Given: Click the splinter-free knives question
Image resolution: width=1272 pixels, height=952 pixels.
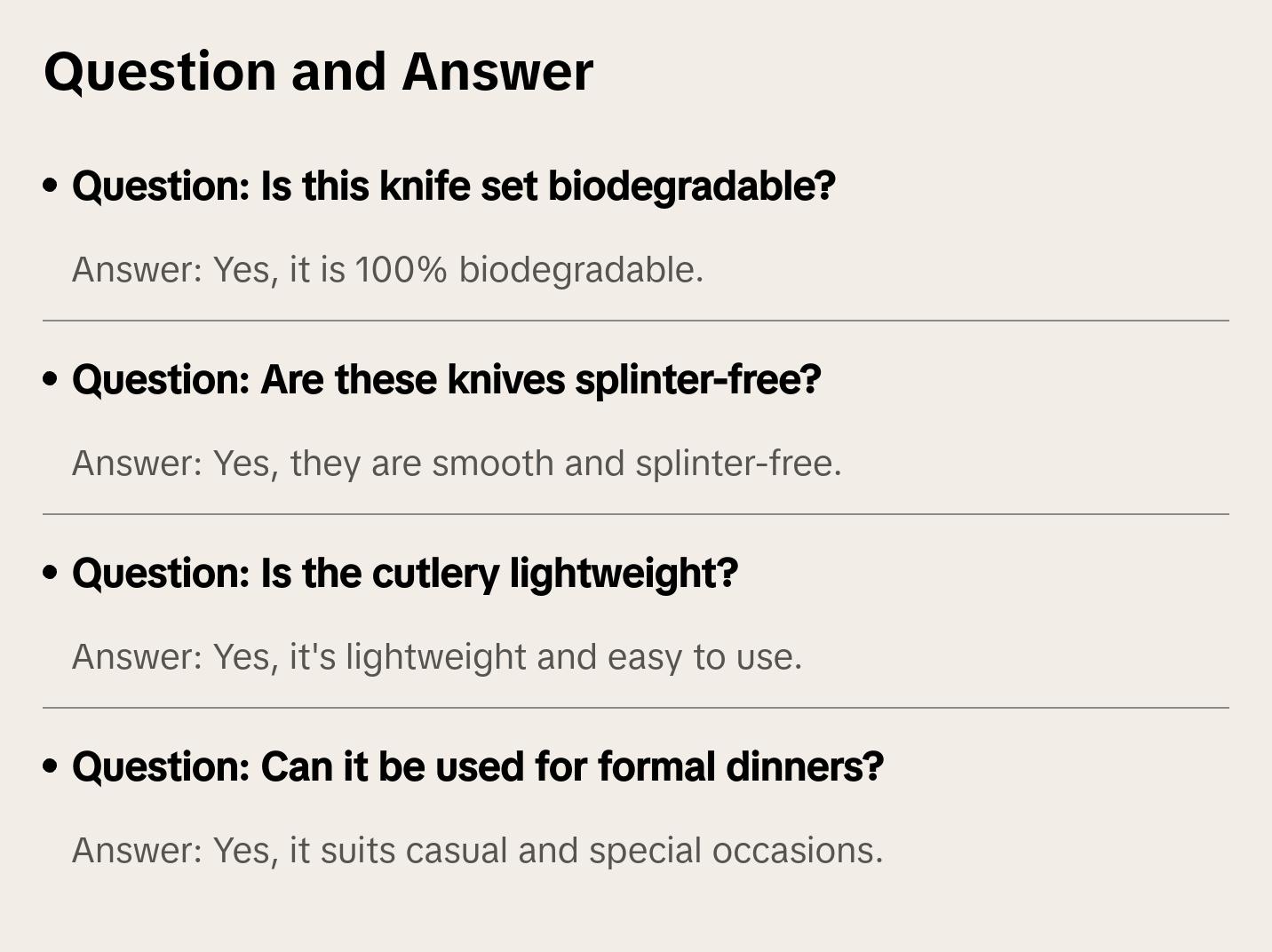Looking at the screenshot, I should [x=446, y=380].
